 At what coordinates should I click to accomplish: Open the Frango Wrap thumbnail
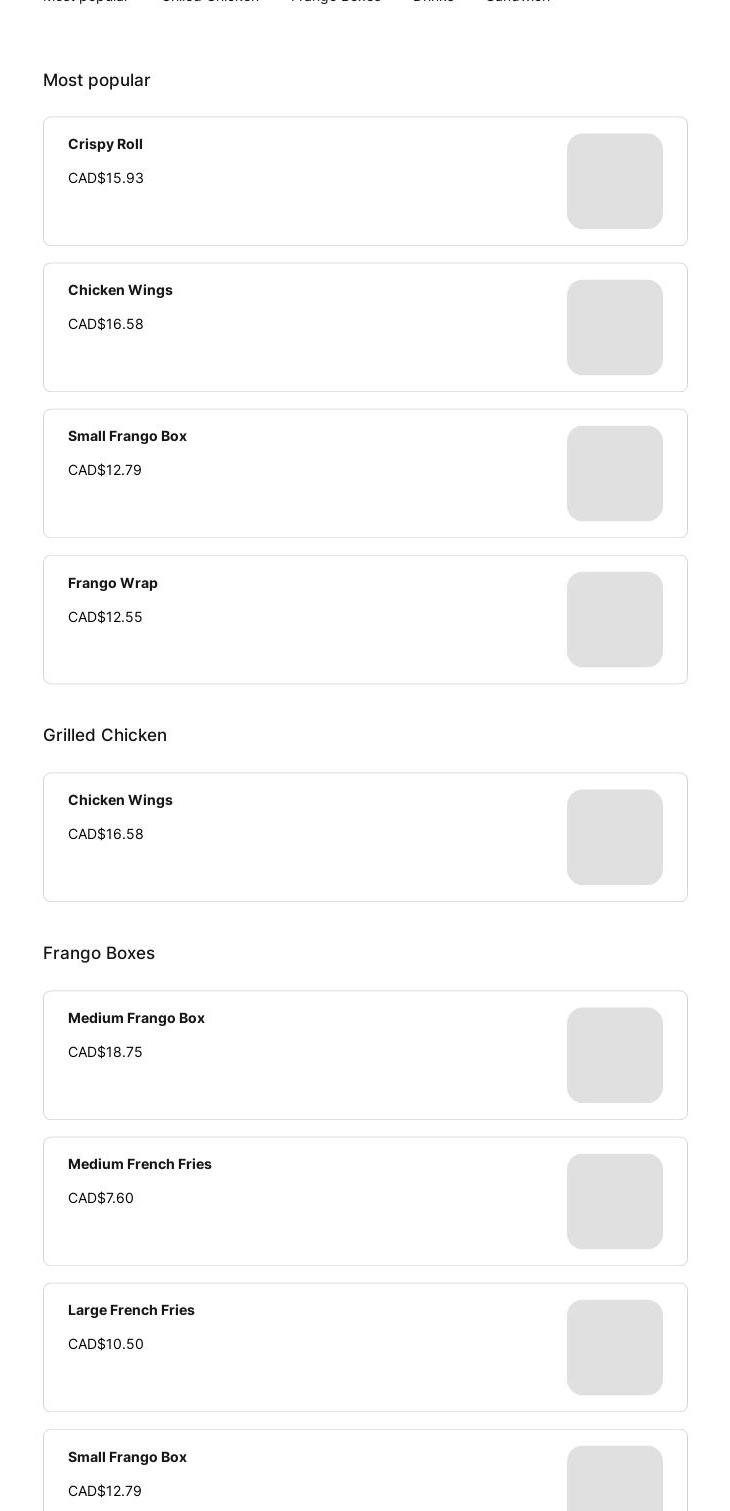point(614,619)
